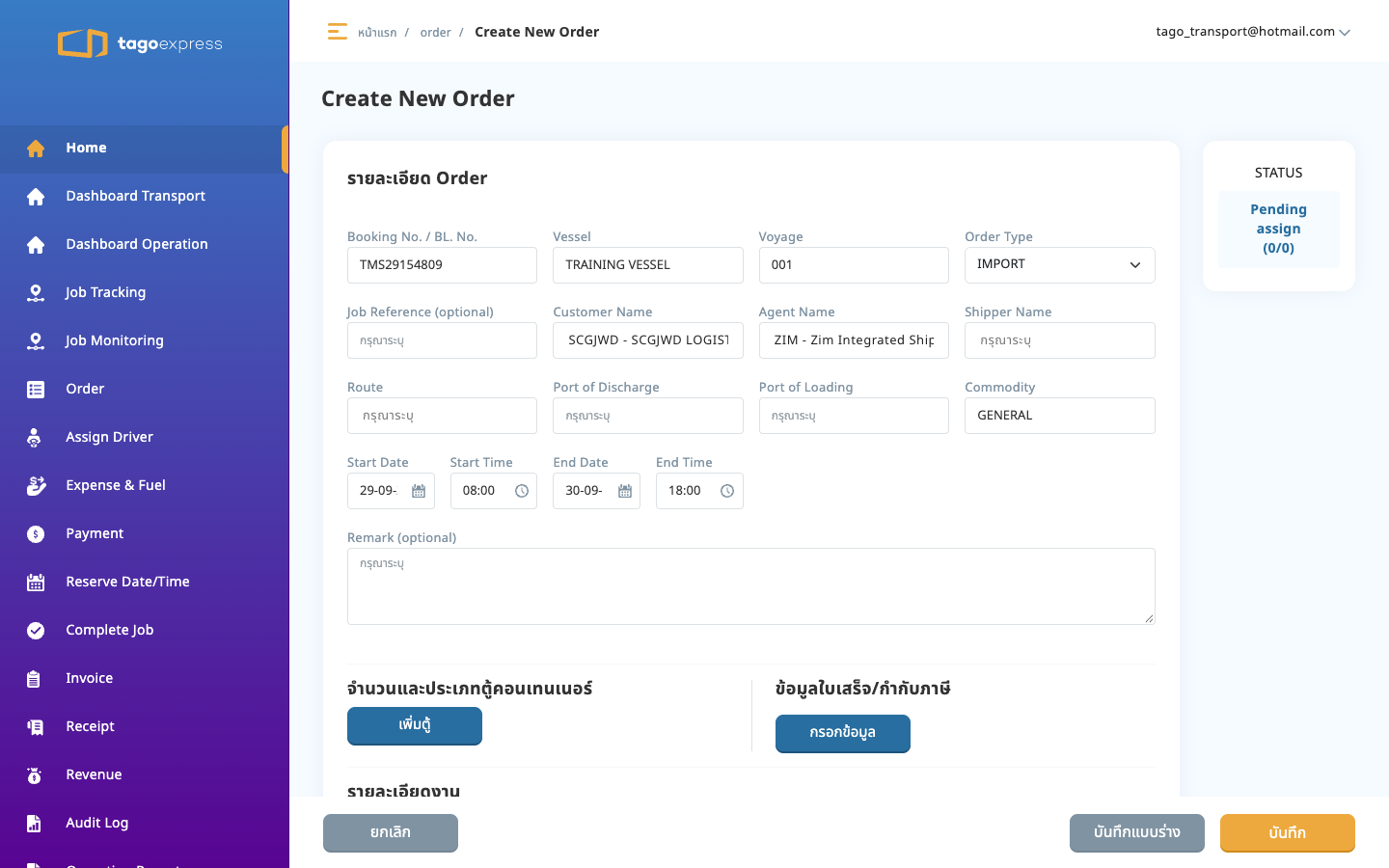
Task: Open the Customer Name SCGJWD selector
Action: coord(648,340)
